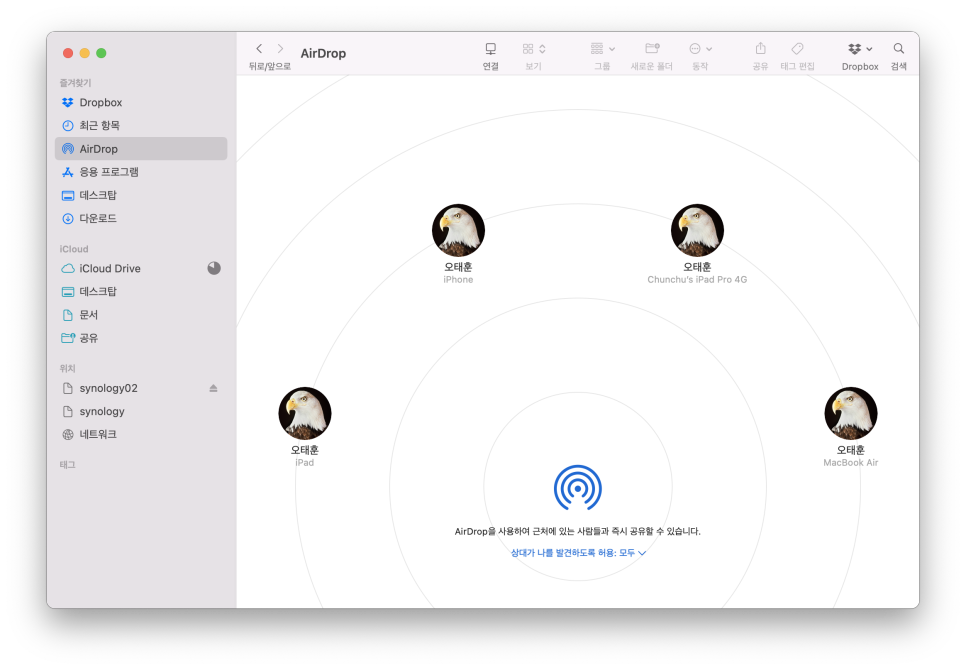Select Chunchu's iPad Pro 4G avatar
The height and width of the screenshot is (670, 966).
(x=697, y=230)
